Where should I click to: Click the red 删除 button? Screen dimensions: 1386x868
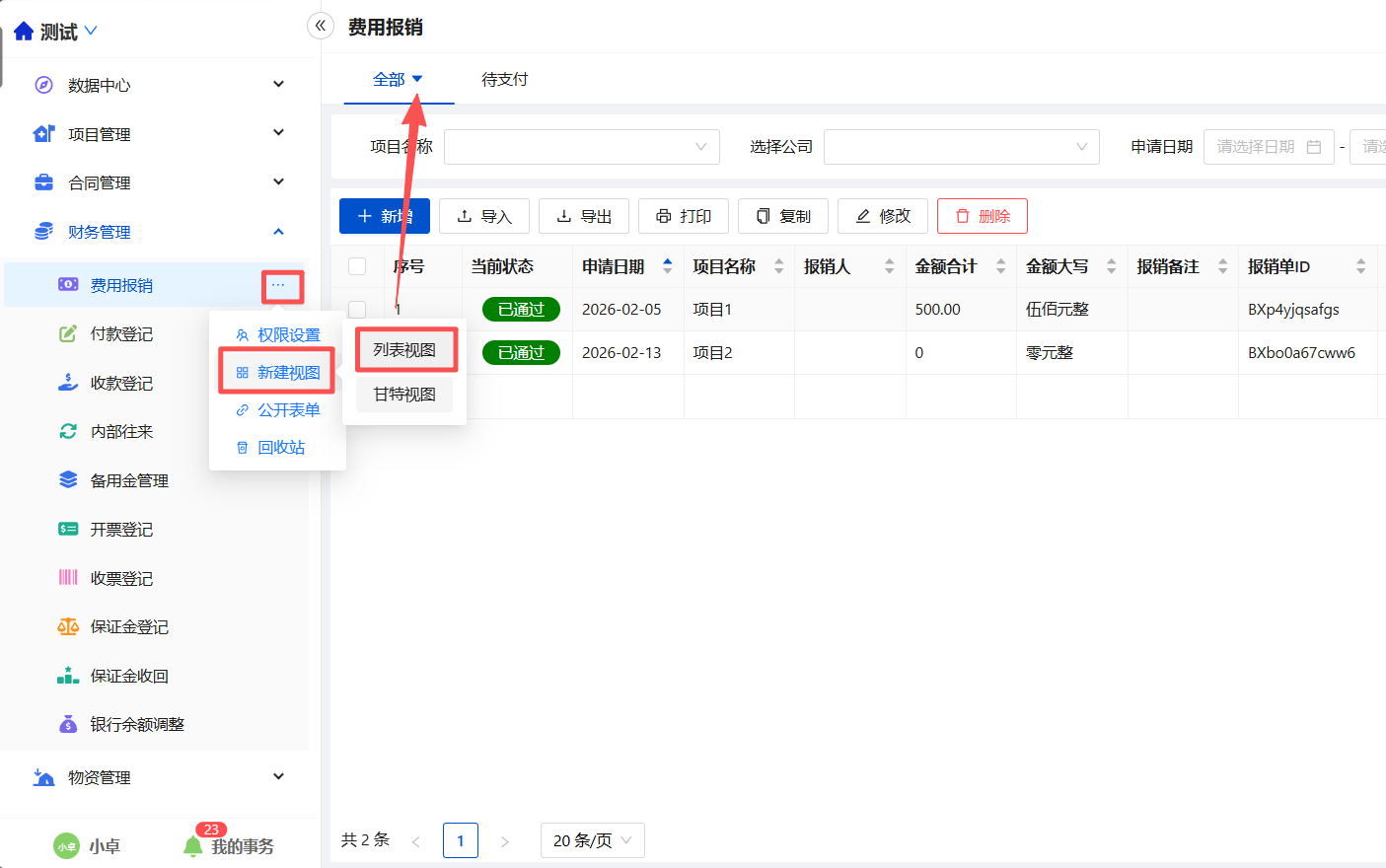coord(982,216)
